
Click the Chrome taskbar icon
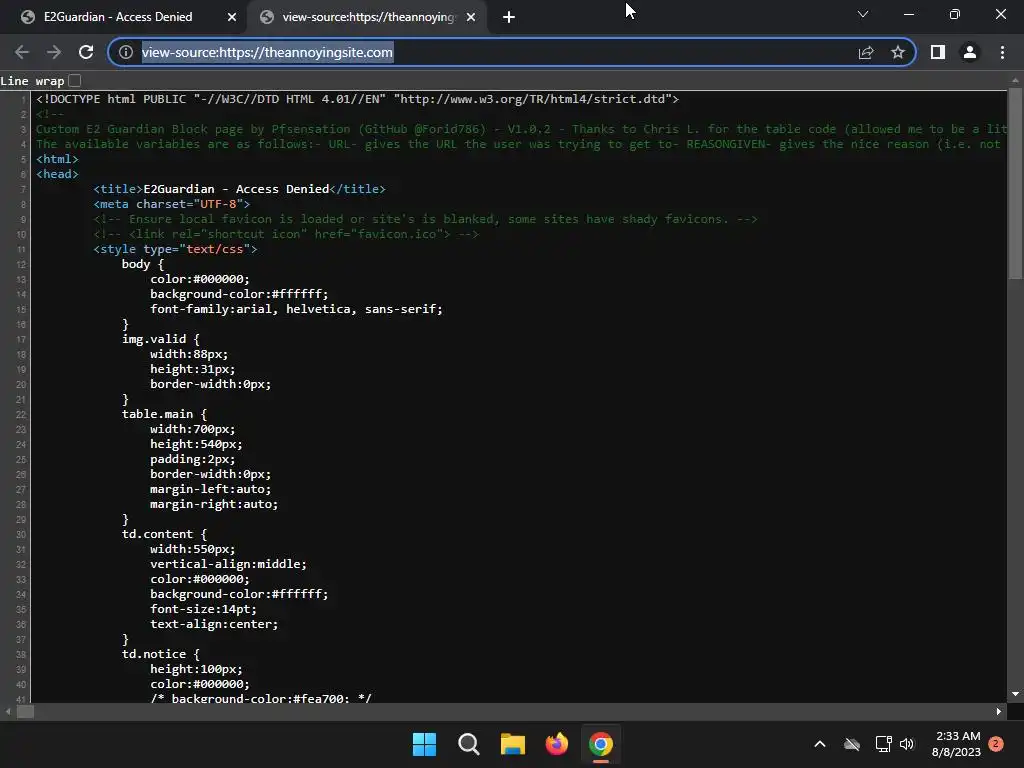click(601, 744)
